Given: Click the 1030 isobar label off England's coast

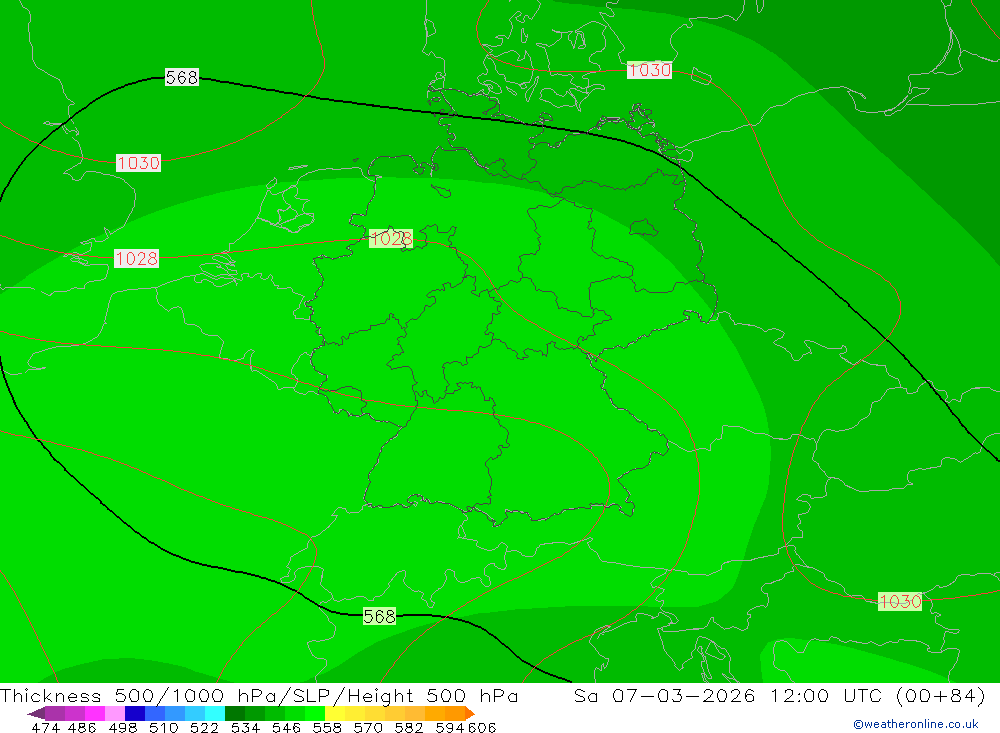Looking at the screenshot, I should click(138, 163).
